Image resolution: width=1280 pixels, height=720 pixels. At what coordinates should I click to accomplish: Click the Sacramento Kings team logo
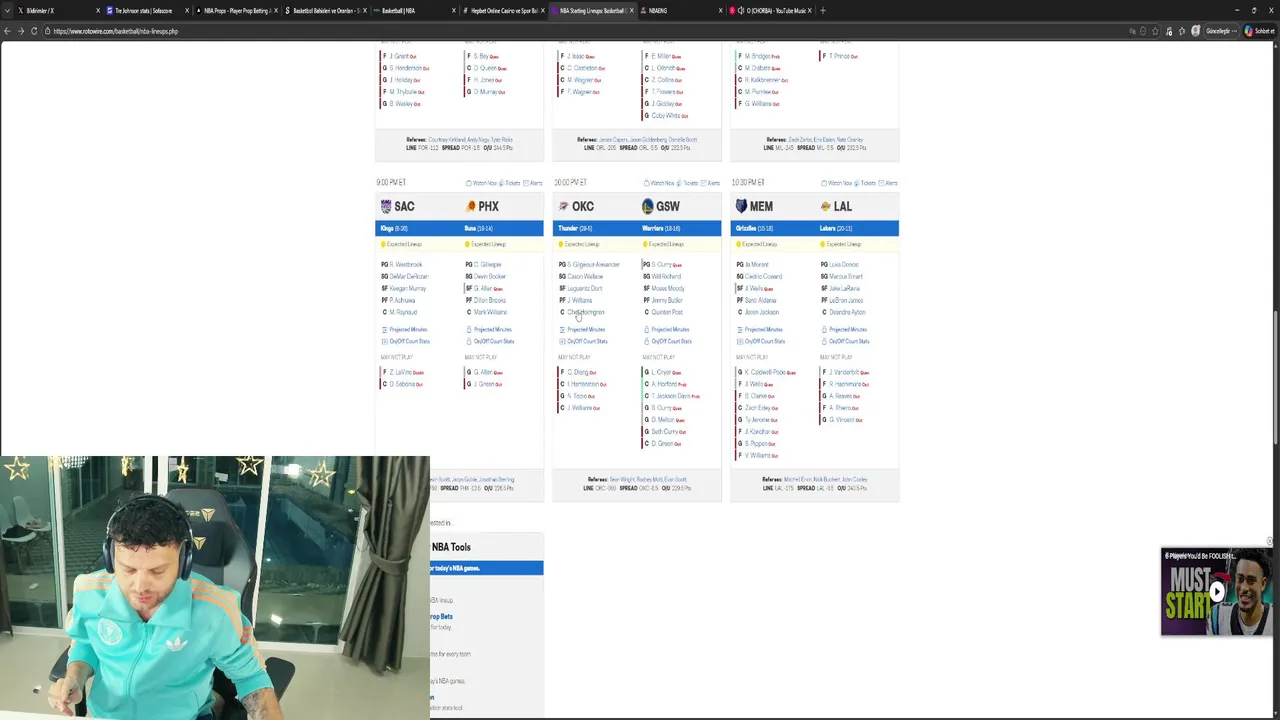click(x=386, y=206)
